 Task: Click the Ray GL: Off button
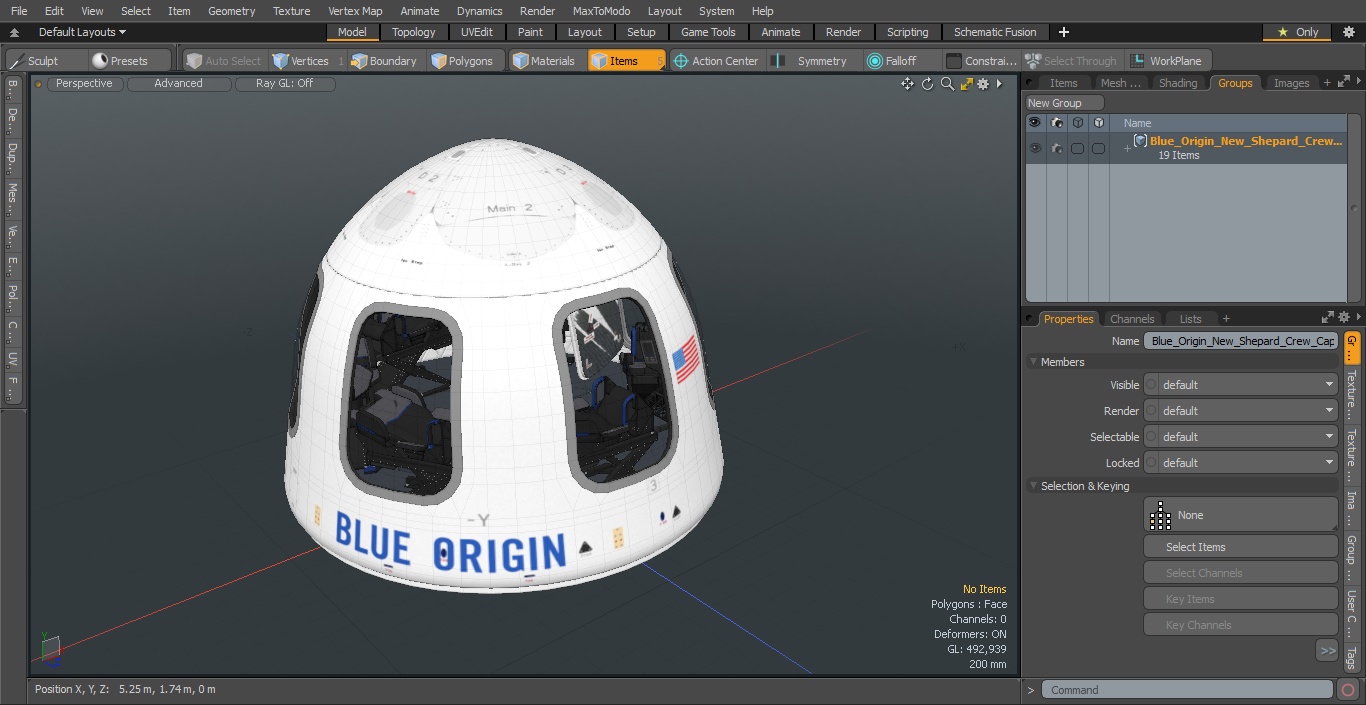(284, 84)
